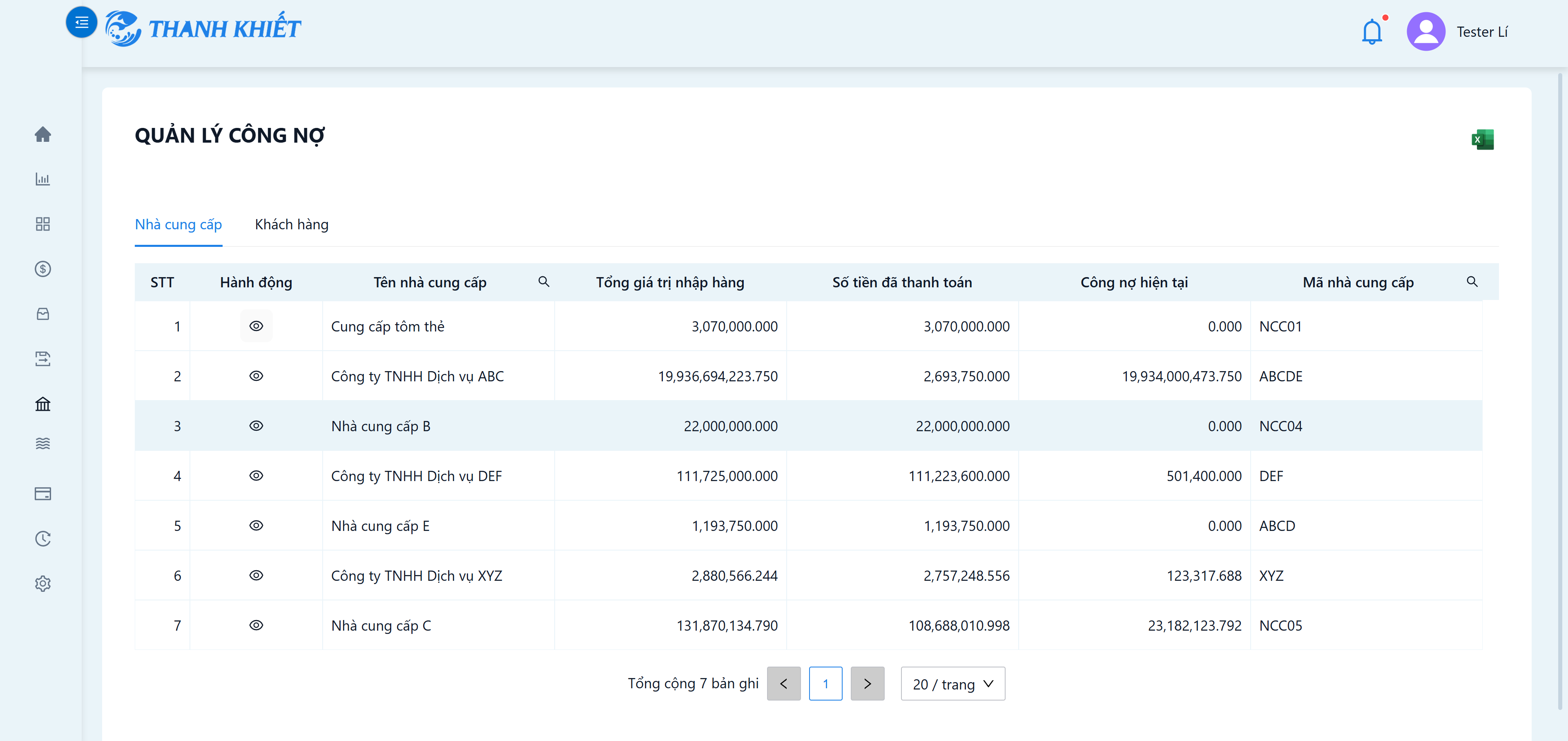Select the Công ty TNHH Dịch vụ XYZ cell

[438, 576]
